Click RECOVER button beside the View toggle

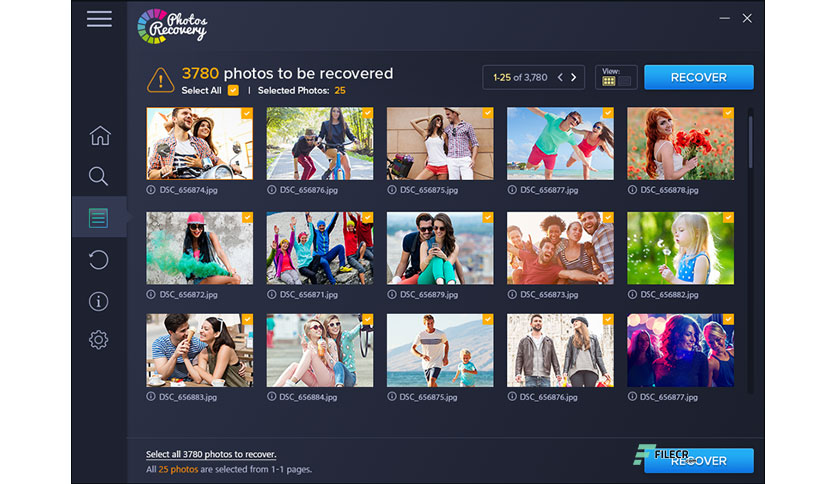[x=698, y=77]
